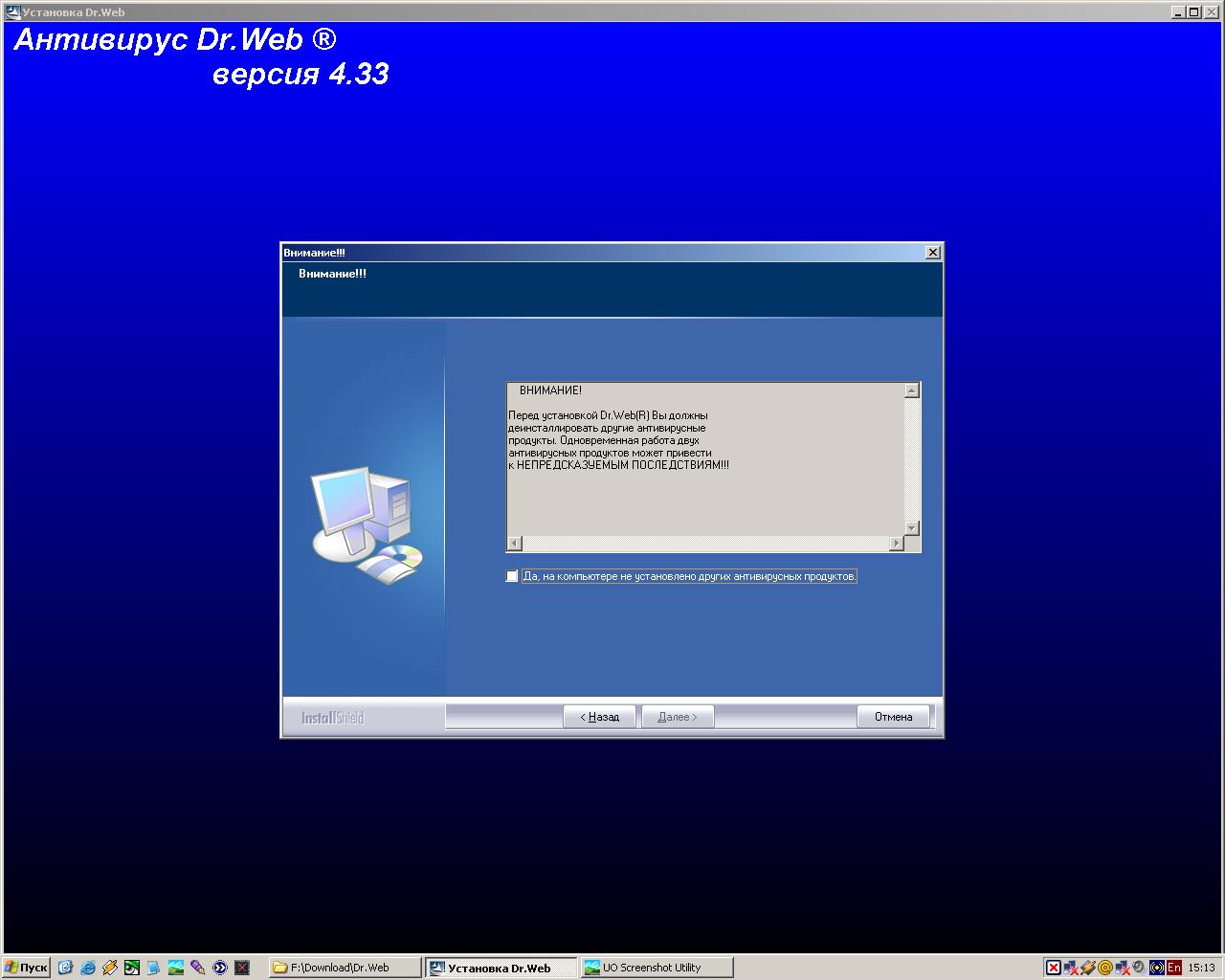Launch Winamp lightning icon in quick launch
Screen dimensions: 1225x980
pyautogui.click(x=109, y=968)
